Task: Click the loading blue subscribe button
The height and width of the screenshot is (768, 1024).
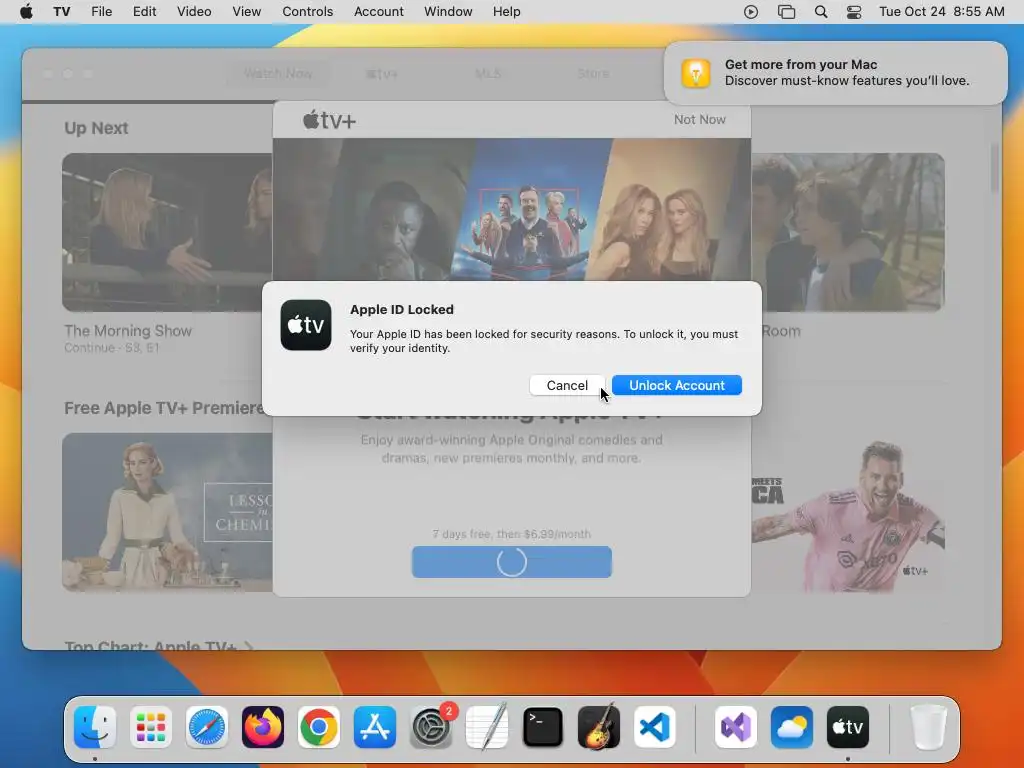Action: click(x=511, y=562)
